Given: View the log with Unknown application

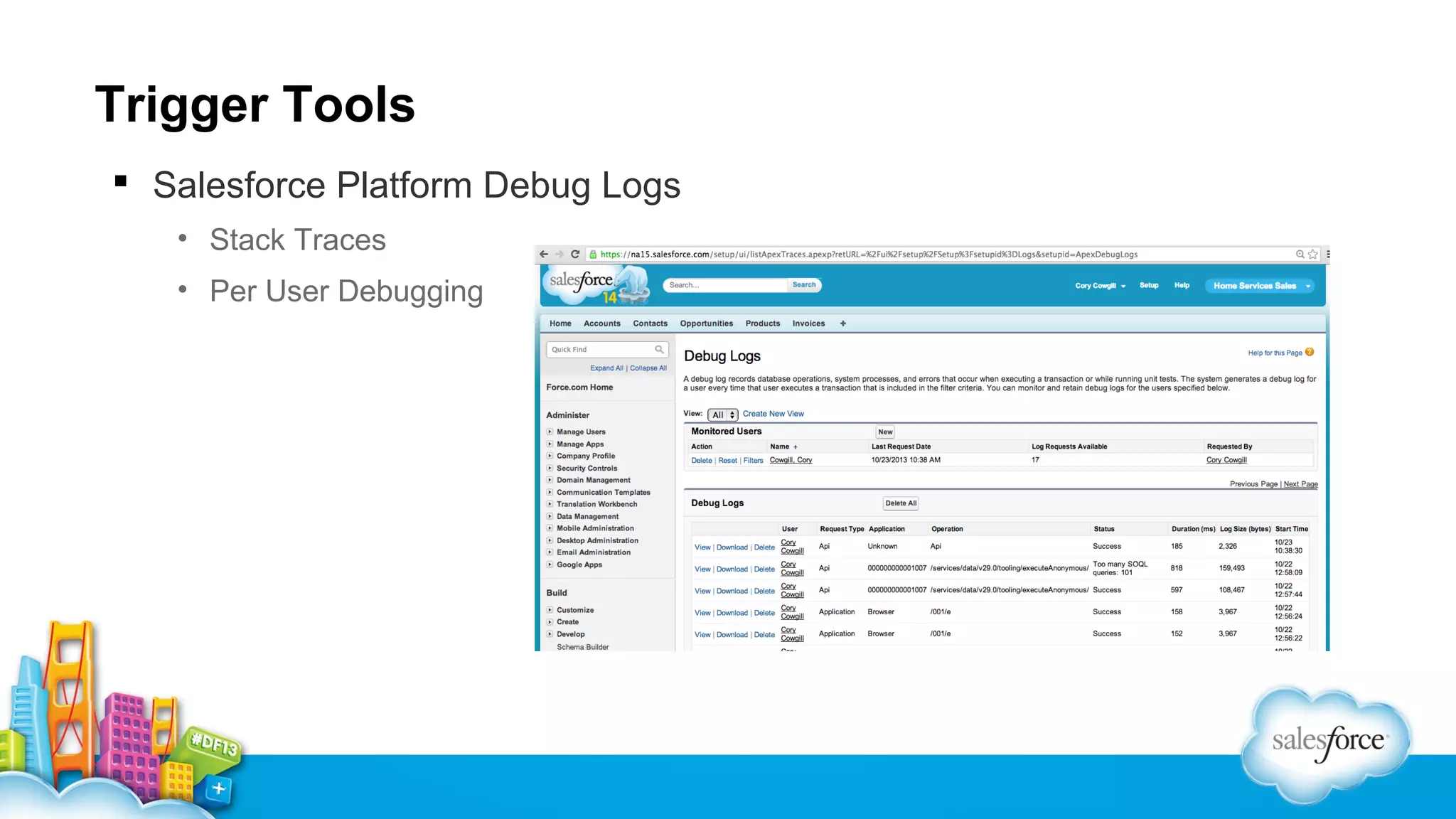Looking at the screenshot, I should 702,547.
